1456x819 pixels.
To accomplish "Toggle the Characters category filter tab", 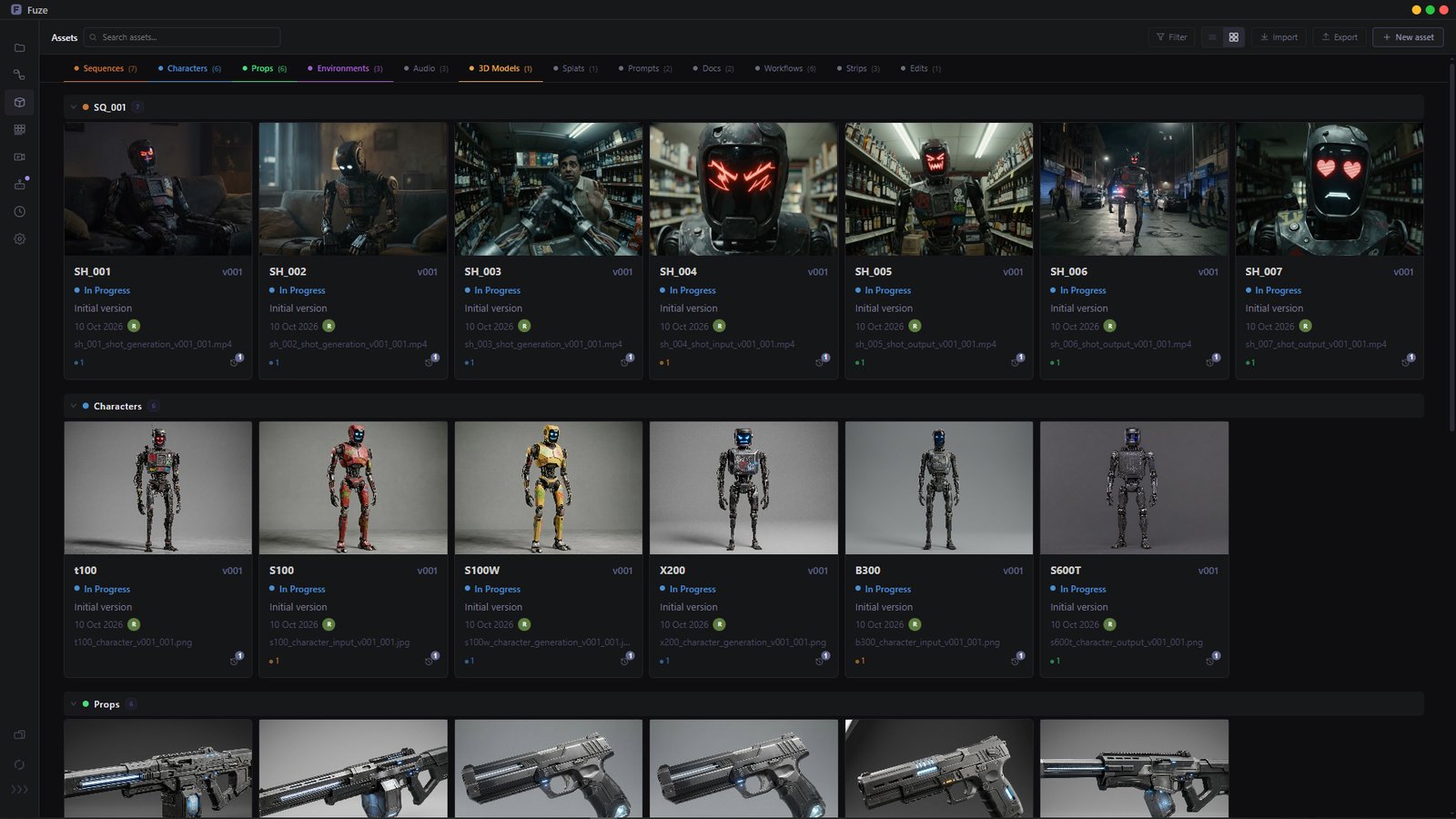I will click(189, 68).
